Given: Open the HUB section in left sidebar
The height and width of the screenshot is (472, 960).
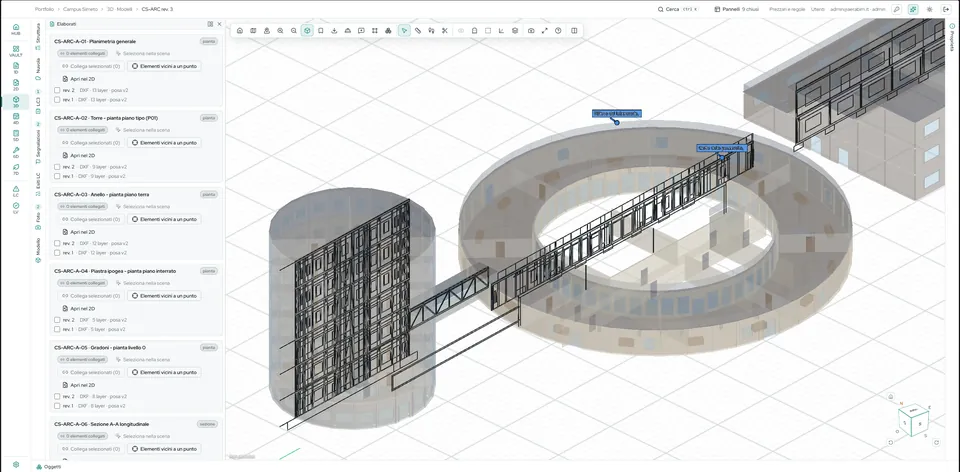Looking at the screenshot, I should coord(16,29).
